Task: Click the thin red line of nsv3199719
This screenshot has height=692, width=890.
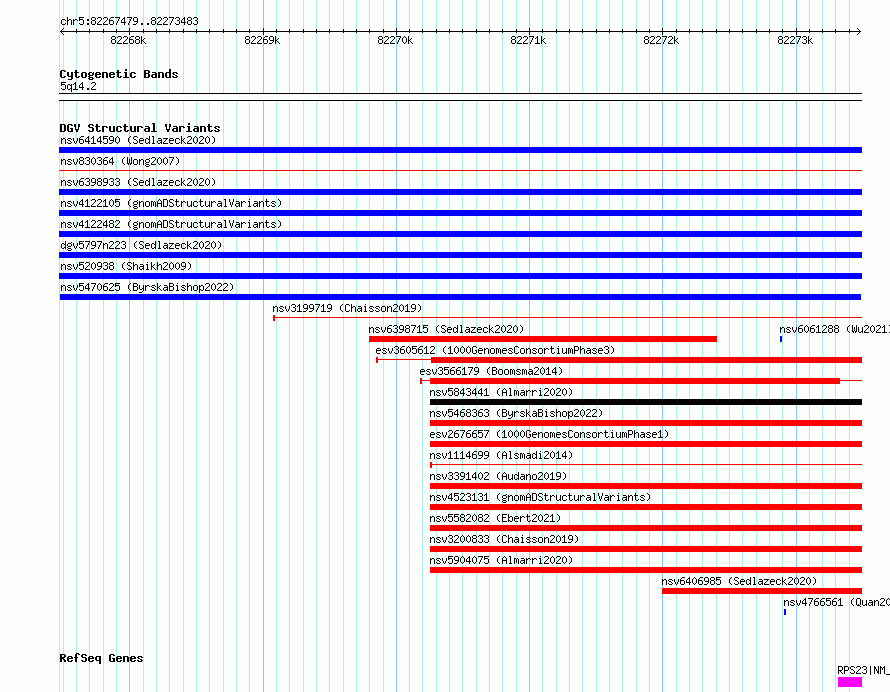Action: [568, 318]
